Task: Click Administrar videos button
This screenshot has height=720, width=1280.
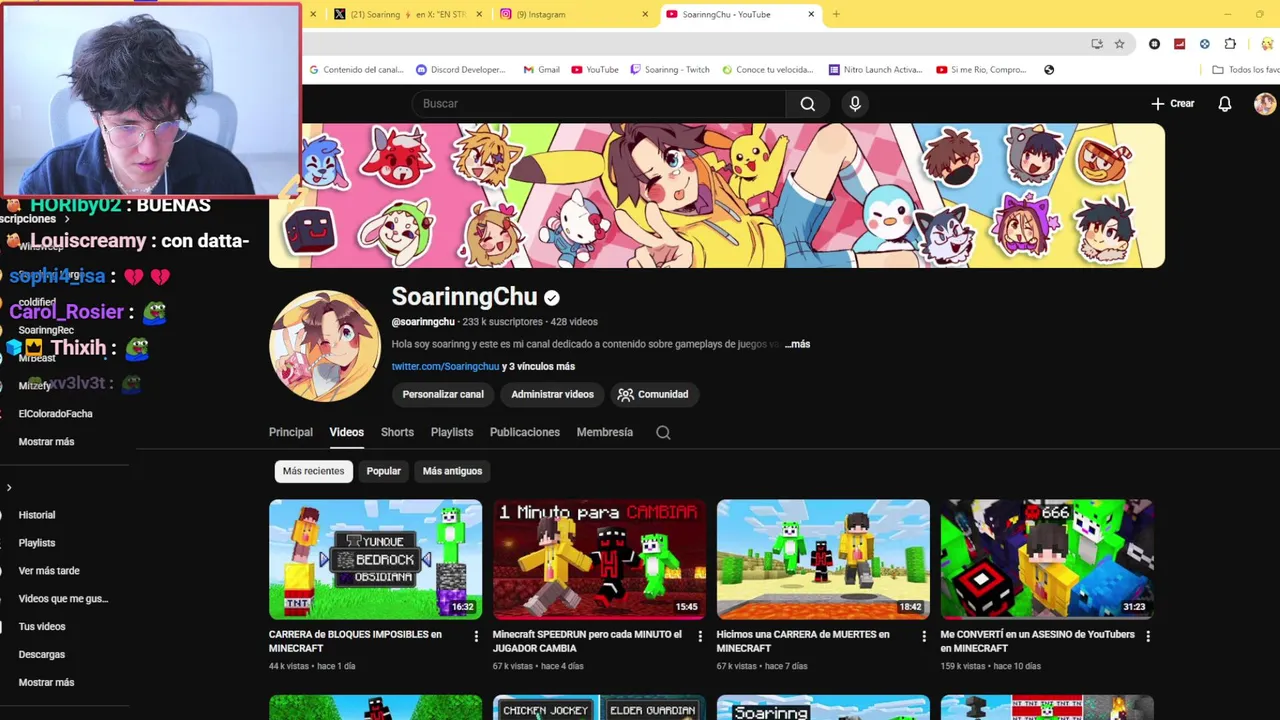Action: pos(552,395)
